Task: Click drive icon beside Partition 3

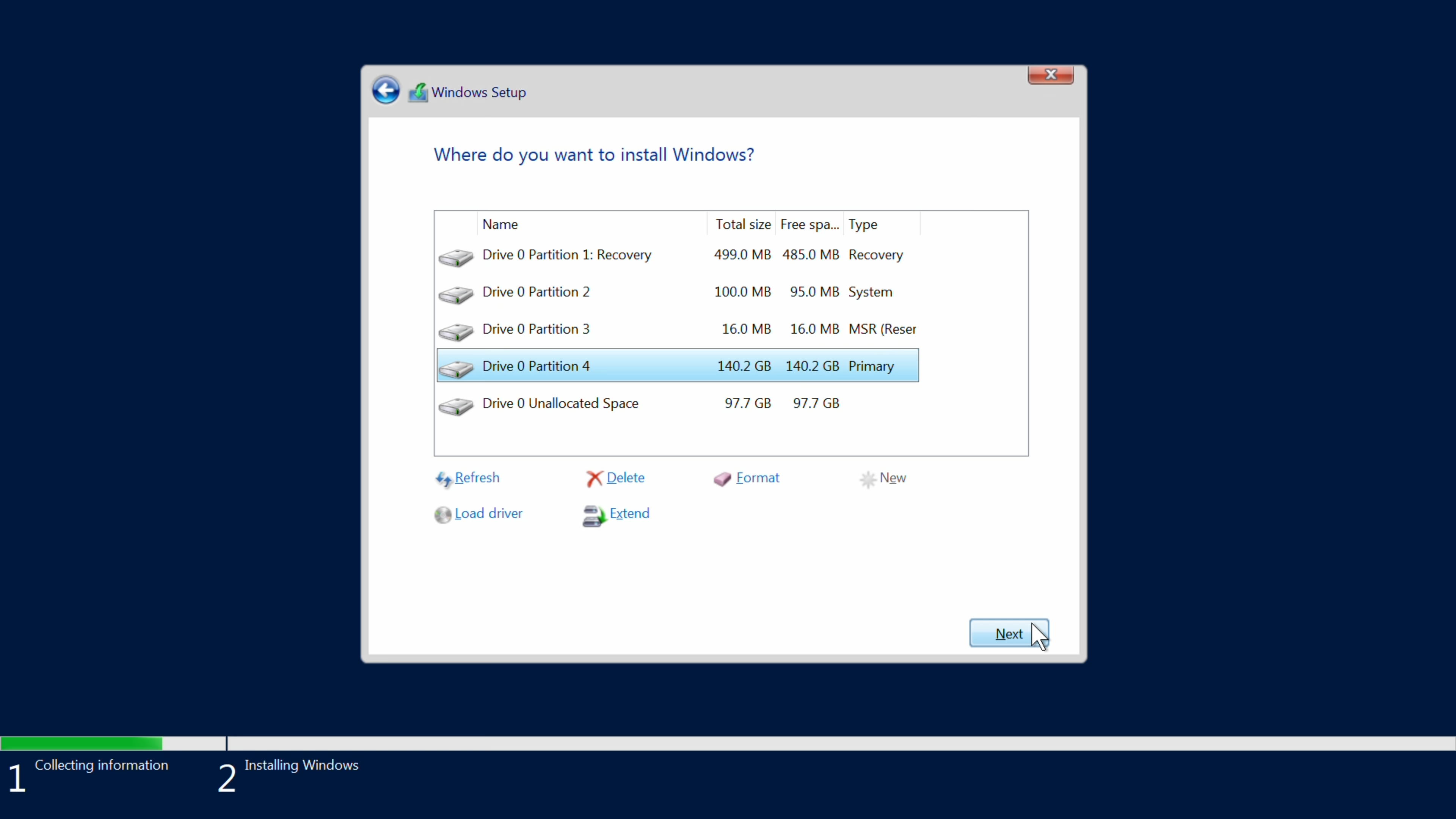Action: click(455, 332)
